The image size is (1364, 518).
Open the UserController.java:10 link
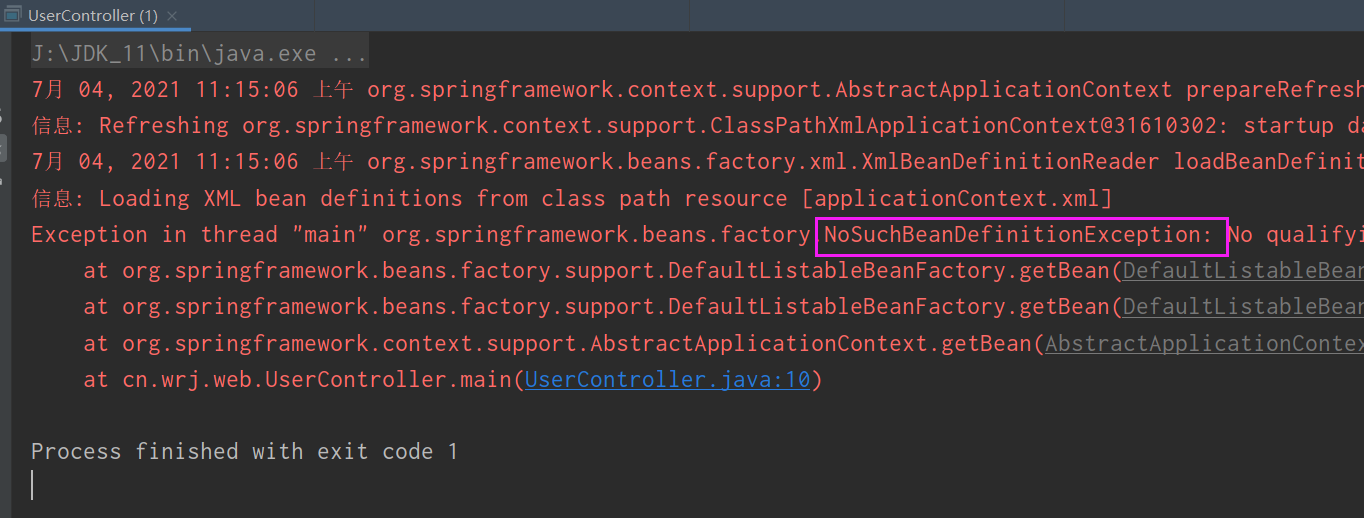[x=667, y=380]
